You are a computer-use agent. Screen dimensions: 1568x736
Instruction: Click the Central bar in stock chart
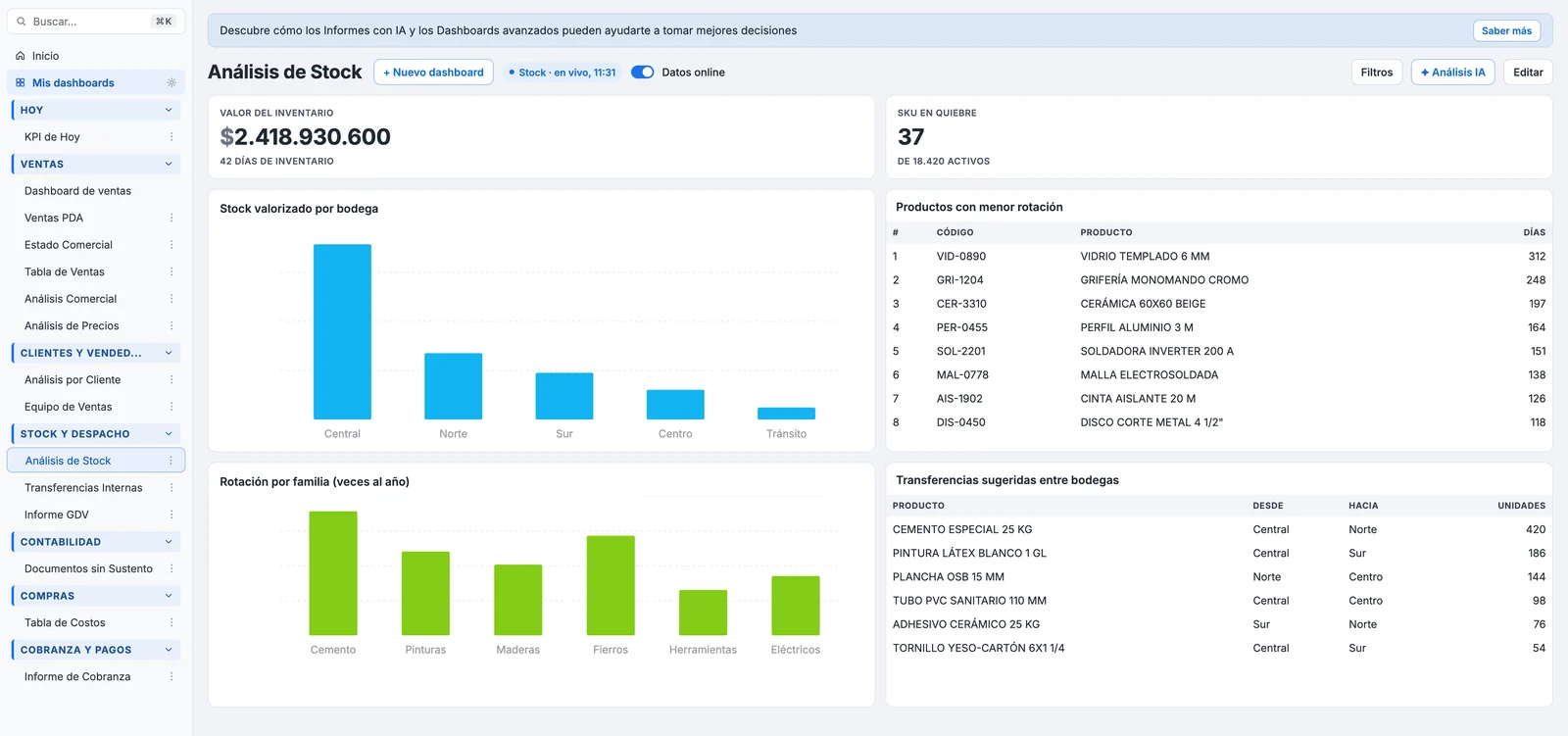point(342,331)
